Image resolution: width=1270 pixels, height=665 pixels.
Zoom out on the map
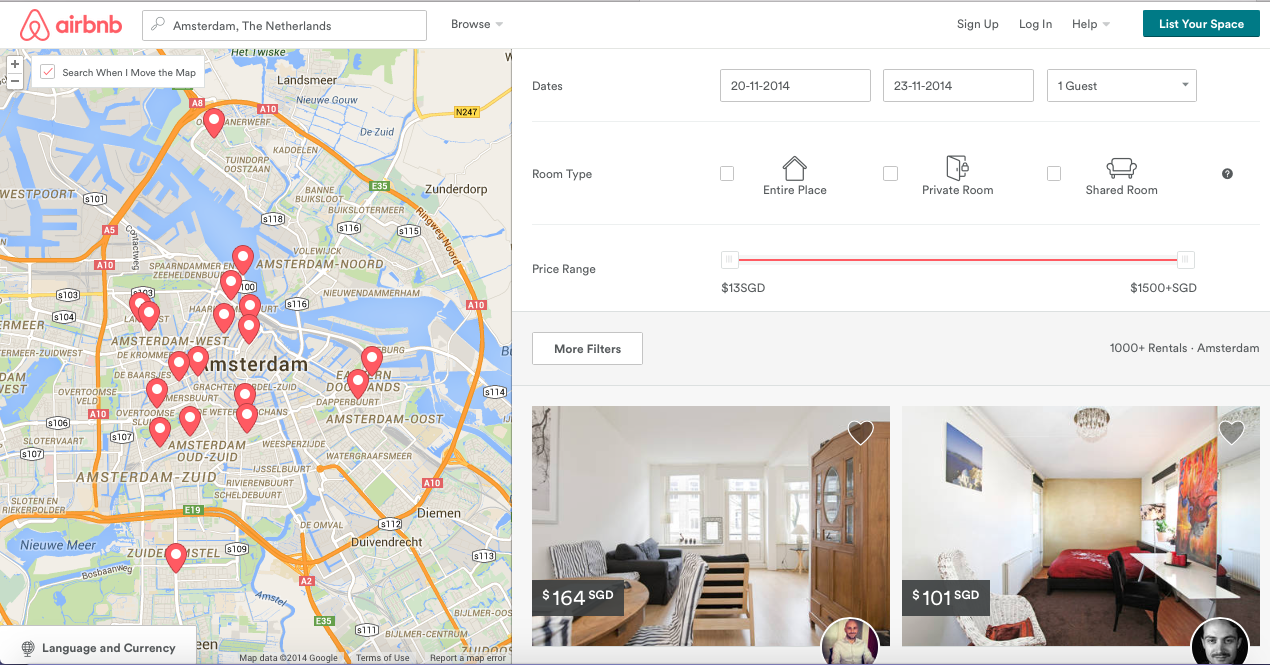coord(15,81)
